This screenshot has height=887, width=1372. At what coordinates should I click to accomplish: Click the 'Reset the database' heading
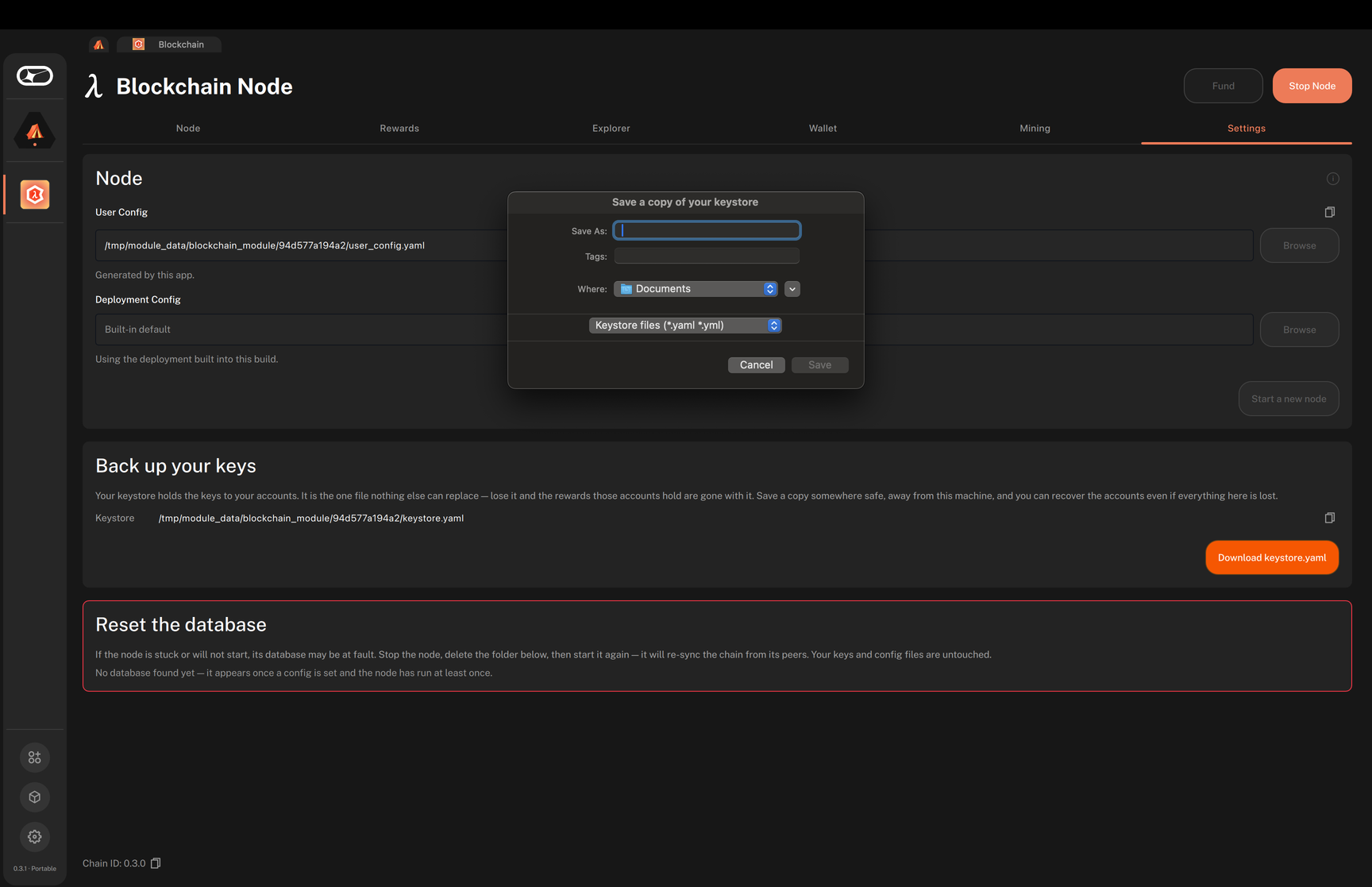(x=181, y=624)
